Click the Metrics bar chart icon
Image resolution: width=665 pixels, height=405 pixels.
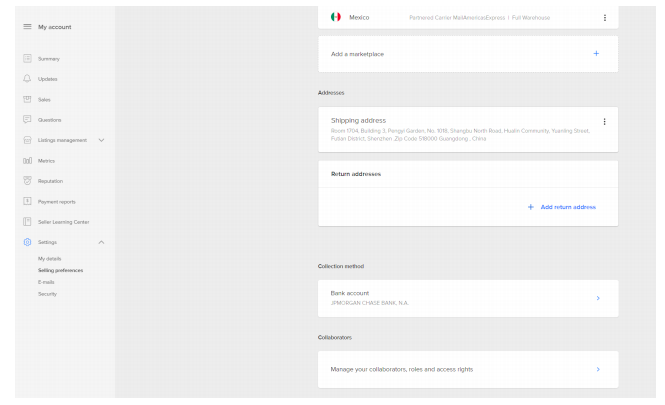pos(27,161)
